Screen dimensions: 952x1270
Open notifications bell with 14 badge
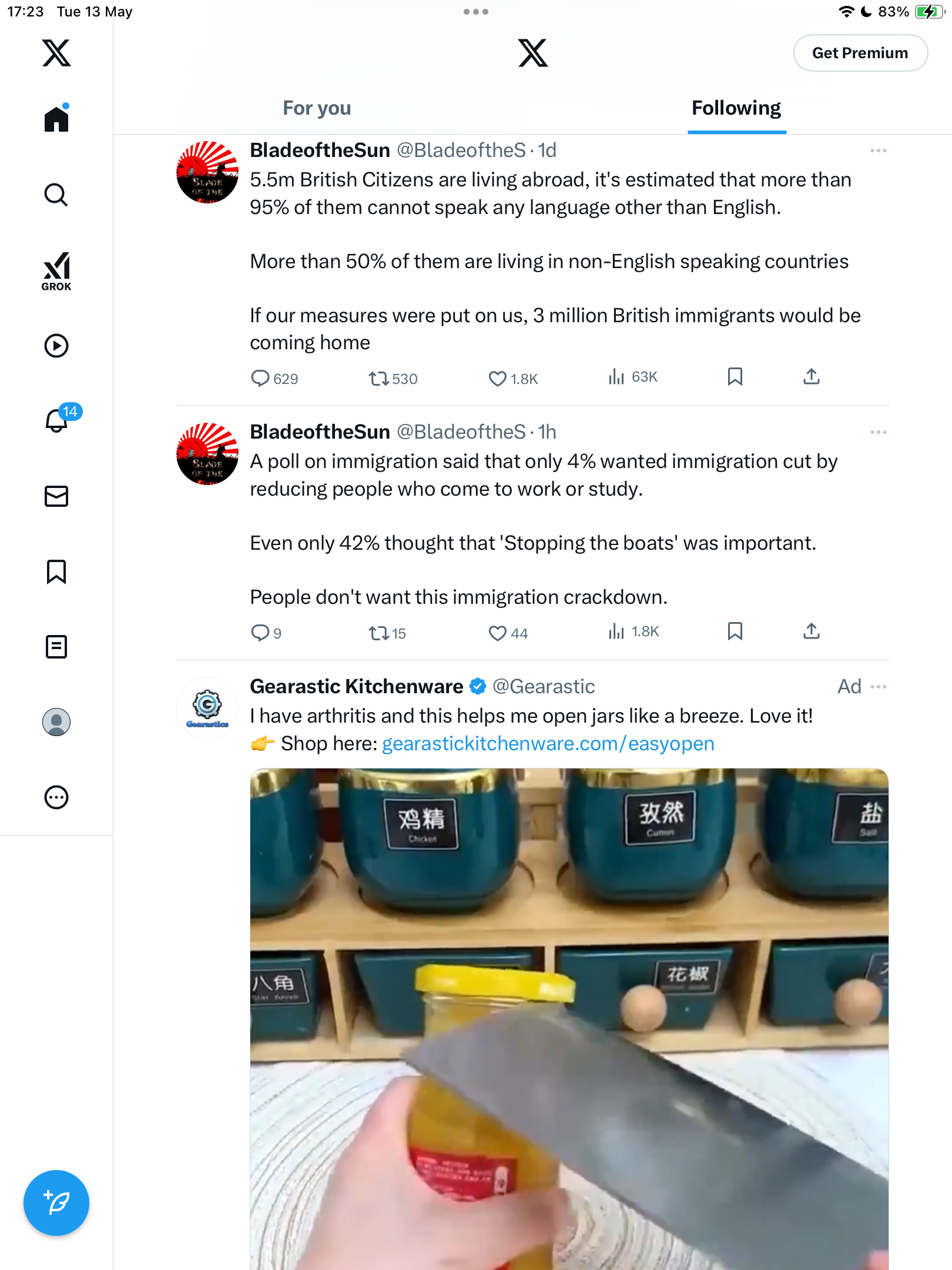58,420
